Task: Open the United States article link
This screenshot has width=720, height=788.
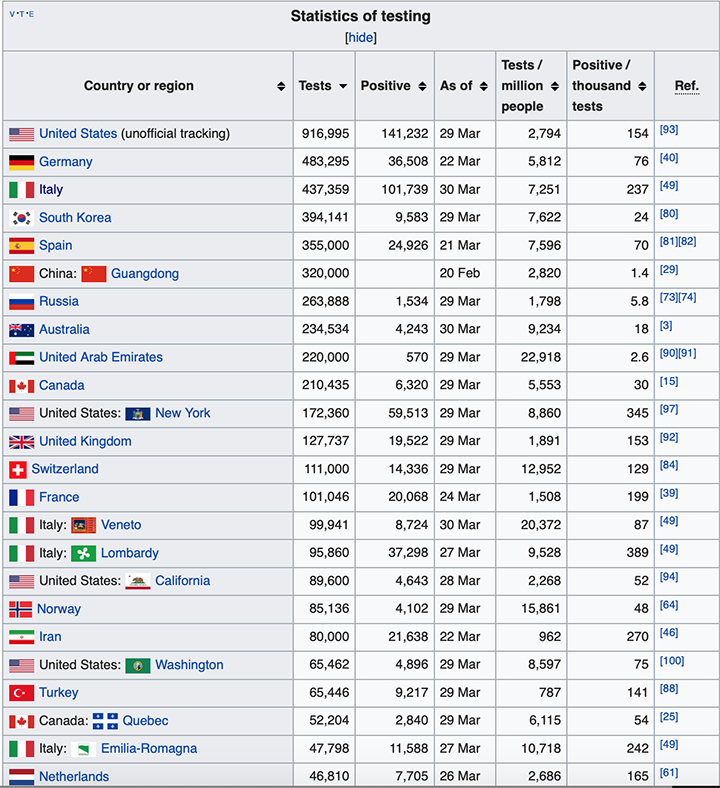Action: pyautogui.click(x=78, y=134)
